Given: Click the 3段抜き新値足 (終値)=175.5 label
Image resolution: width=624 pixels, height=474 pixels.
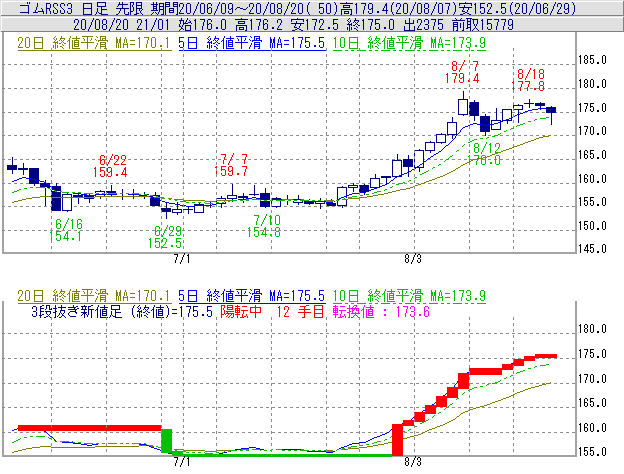Looking at the screenshot, I should point(122,312).
